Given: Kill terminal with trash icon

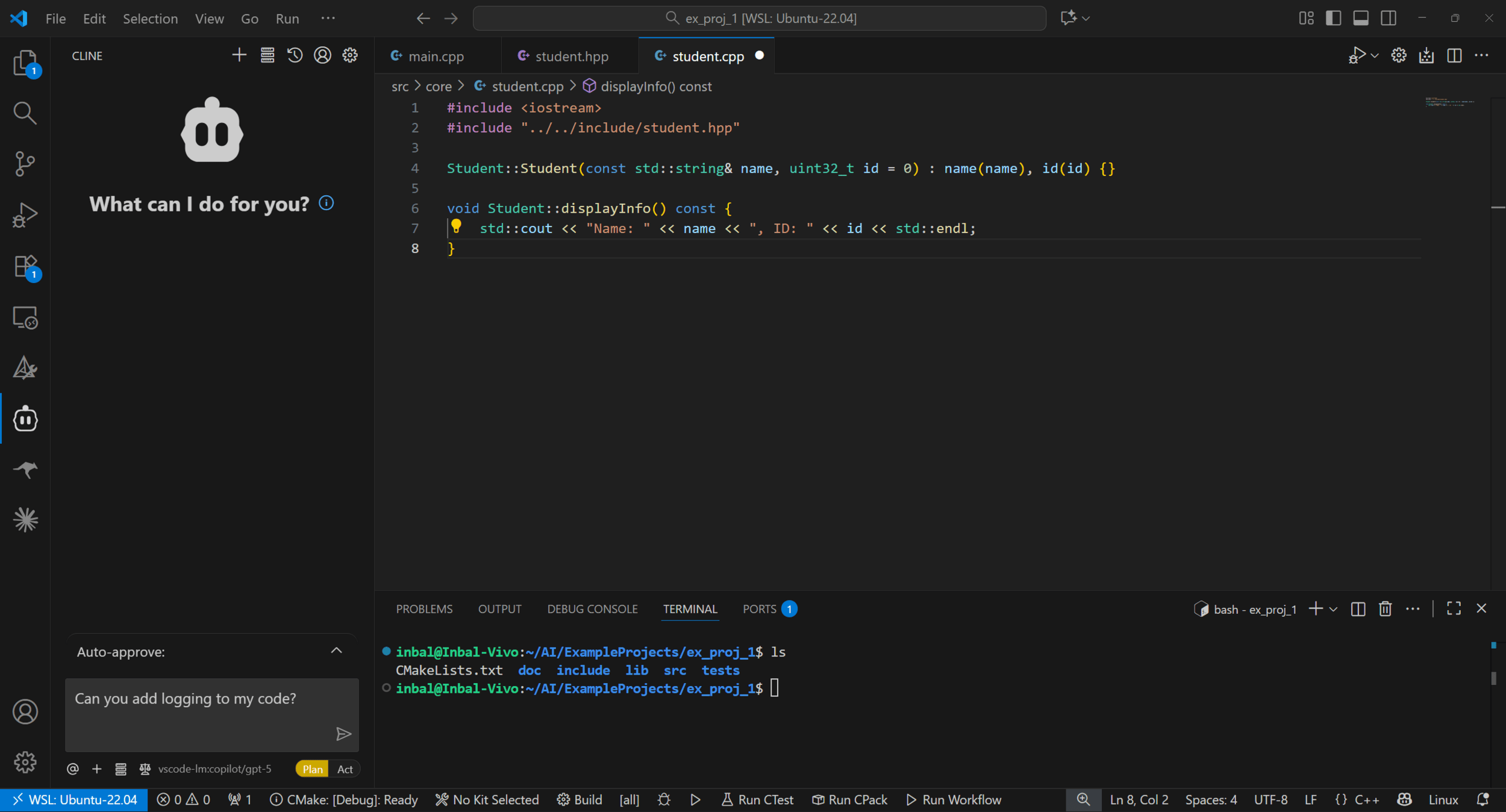Looking at the screenshot, I should [x=1385, y=609].
